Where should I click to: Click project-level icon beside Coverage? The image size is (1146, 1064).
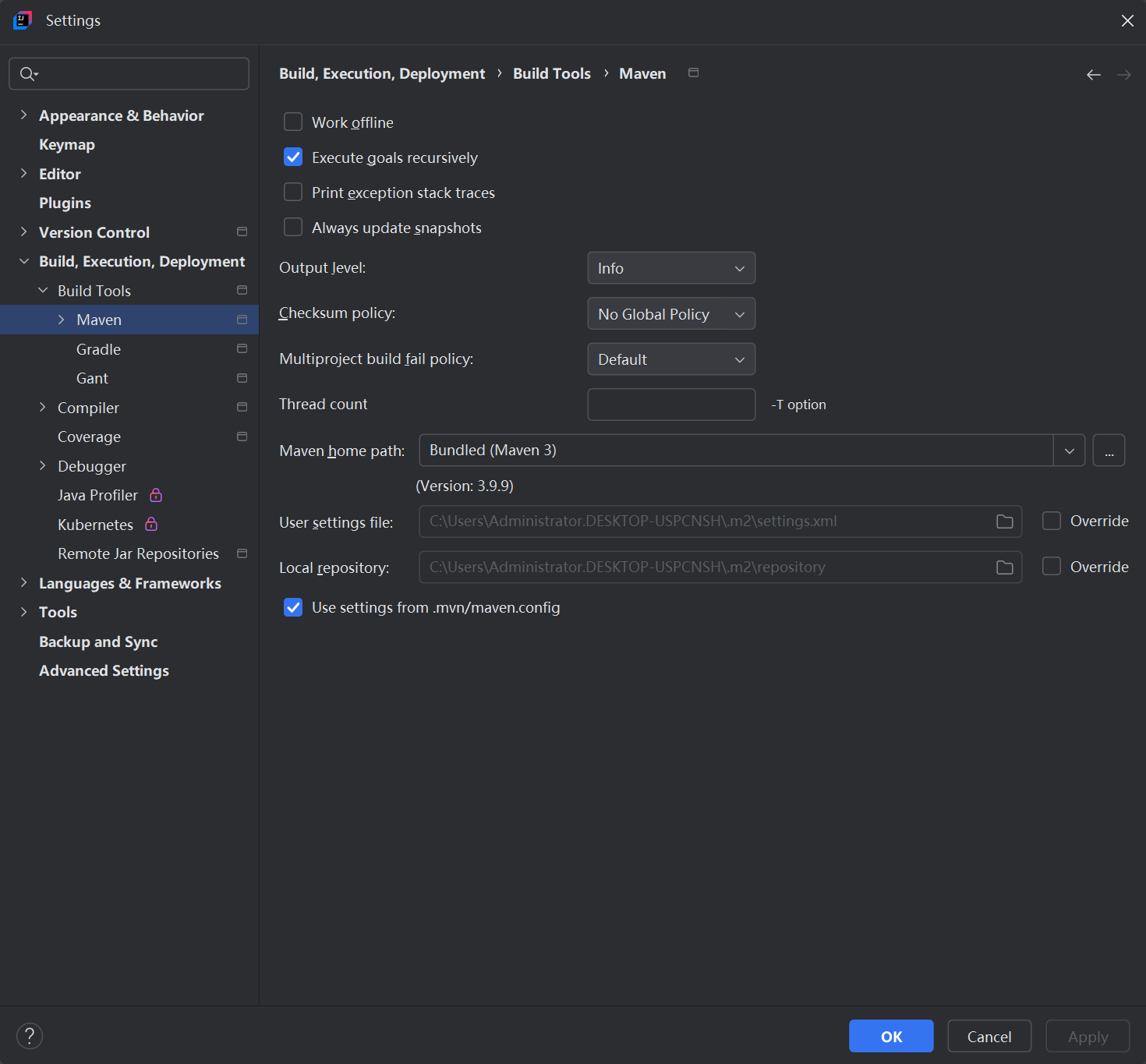tap(242, 437)
